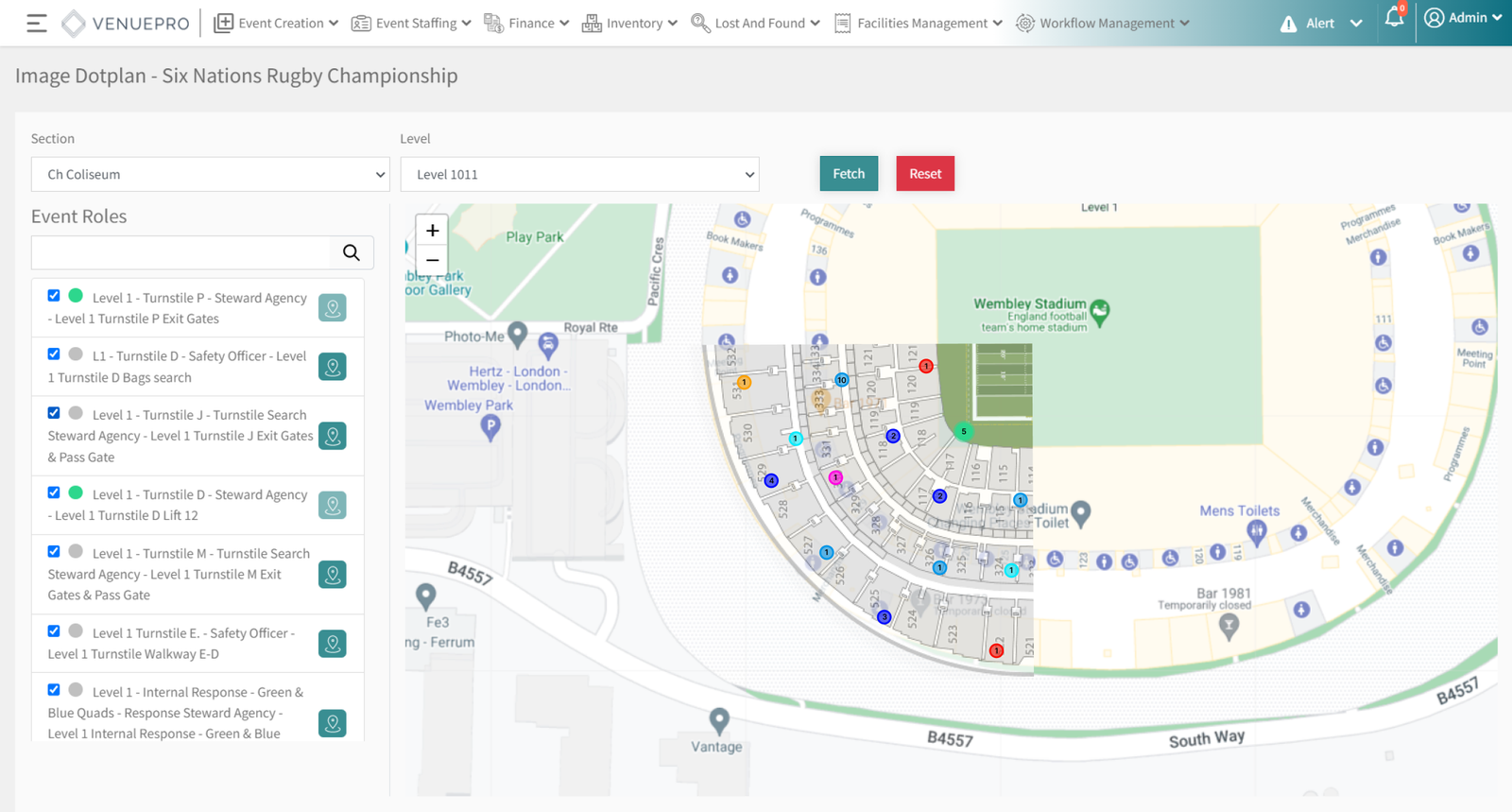Toggle checkbox for Turnstile J Search role
This screenshot has width=1512, height=812.
54,413
